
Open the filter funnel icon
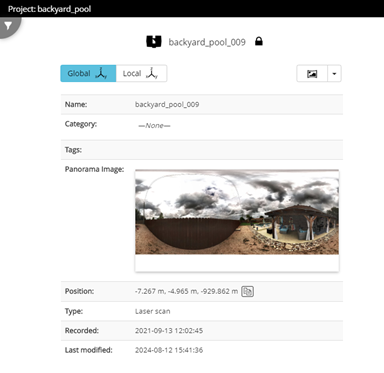point(8,26)
